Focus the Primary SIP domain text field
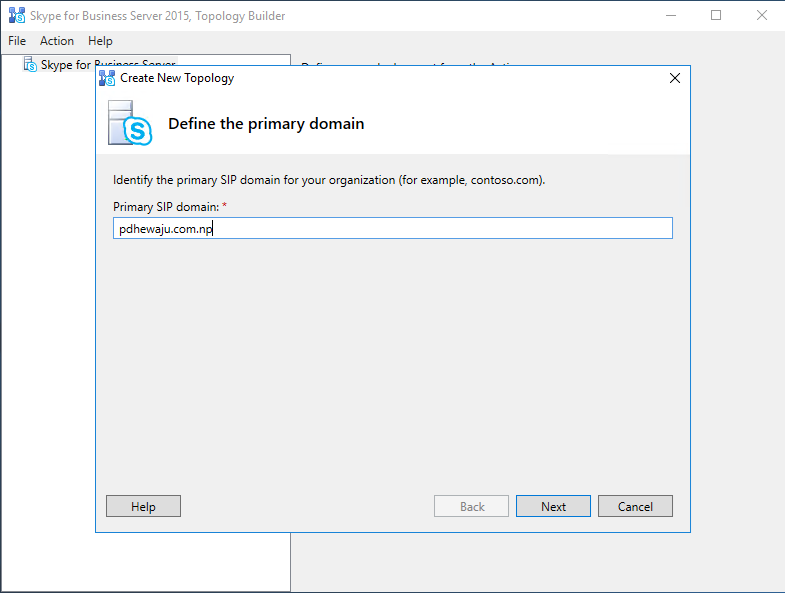This screenshot has width=785, height=593. click(x=392, y=228)
